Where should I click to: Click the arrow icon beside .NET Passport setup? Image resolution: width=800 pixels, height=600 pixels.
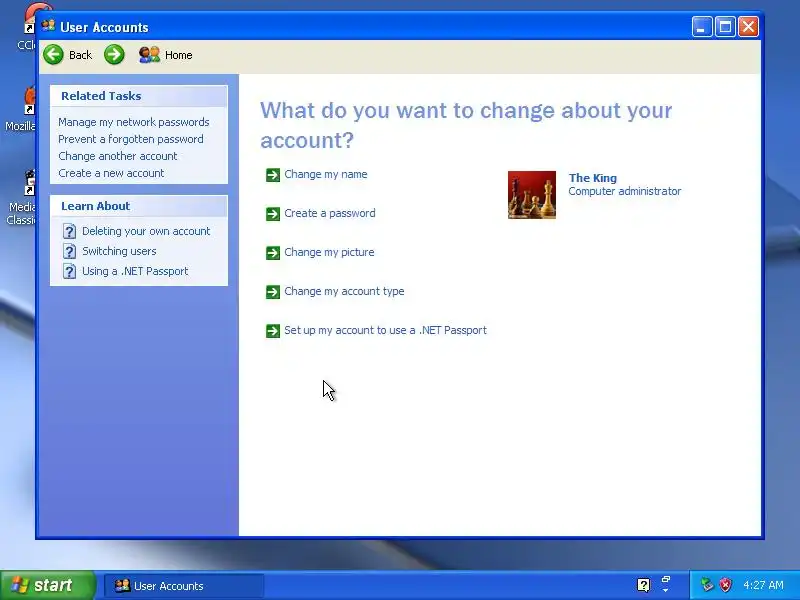273,331
